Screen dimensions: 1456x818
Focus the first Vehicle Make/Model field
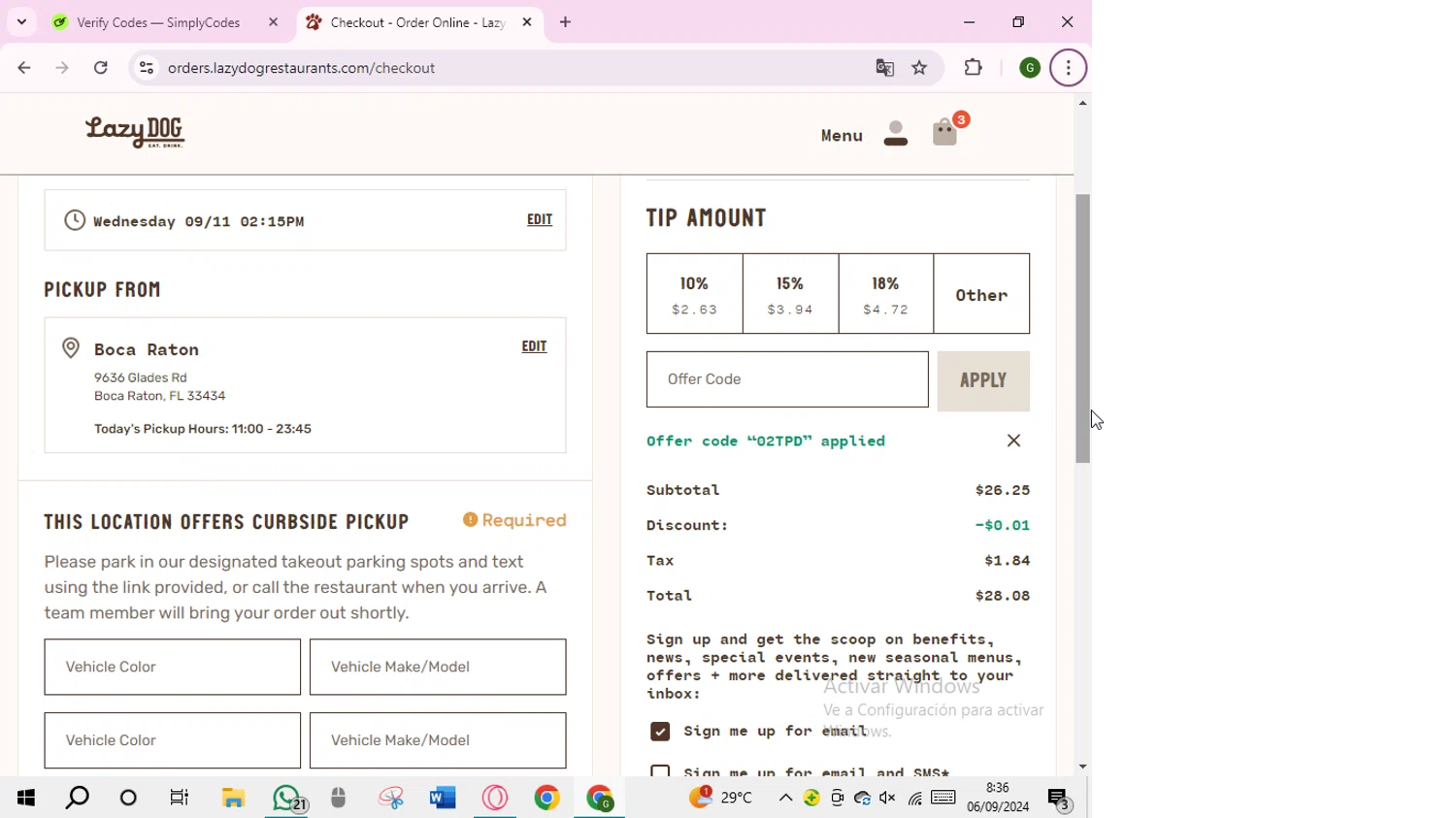438,667
